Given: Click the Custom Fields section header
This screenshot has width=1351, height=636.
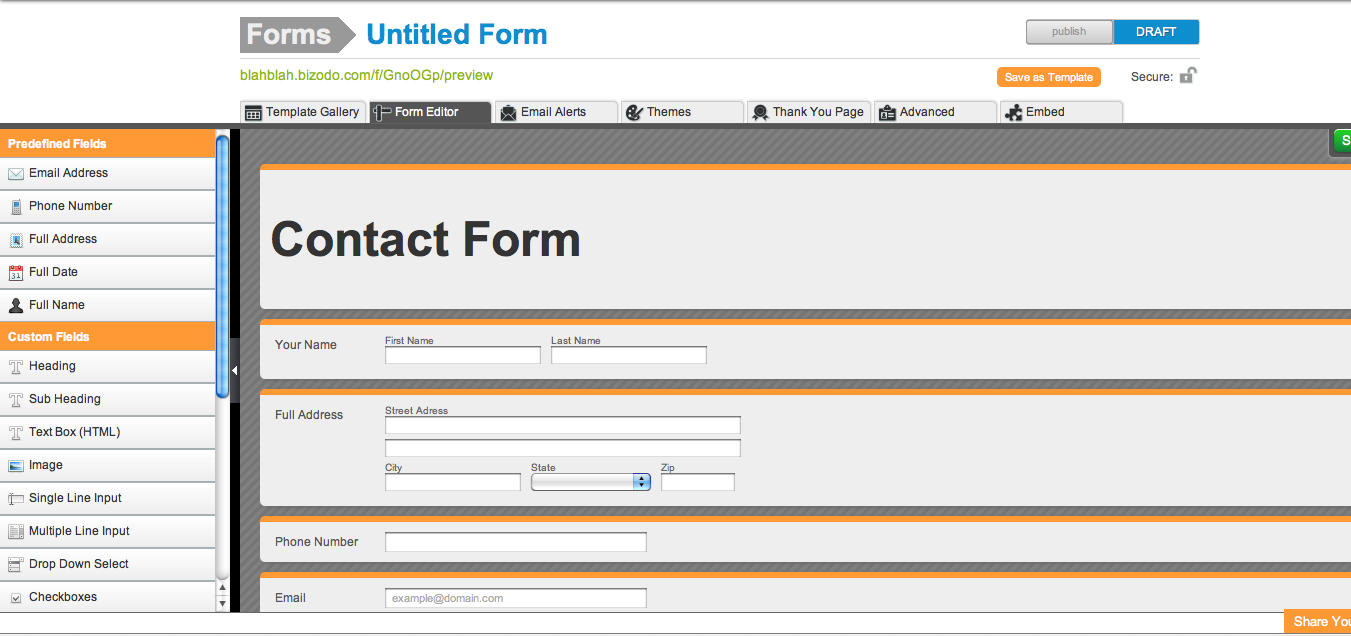Looking at the screenshot, I should pyautogui.click(x=108, y=337).
